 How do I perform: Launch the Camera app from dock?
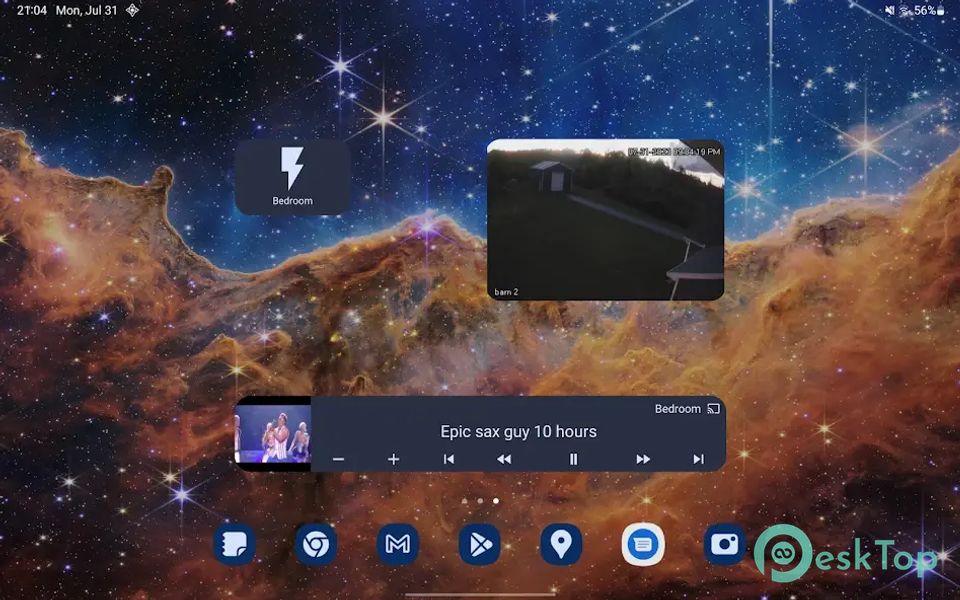tap(725, 544)
